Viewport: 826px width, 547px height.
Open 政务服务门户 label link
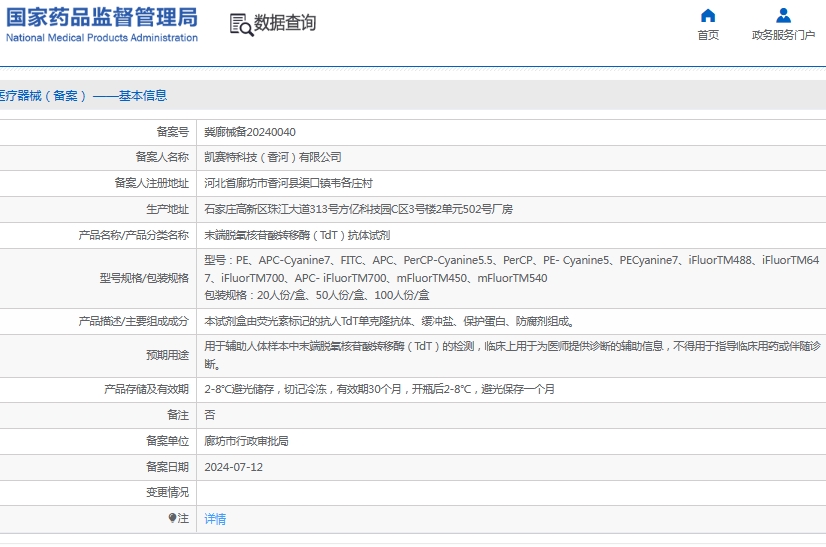(783, 35)
